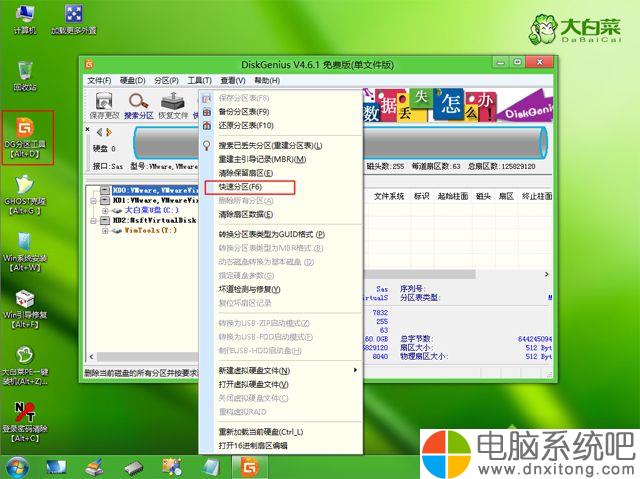Select 清除扇区数据 menu entry
Viewport: 640px width, 479px height.
click(281, 215)
